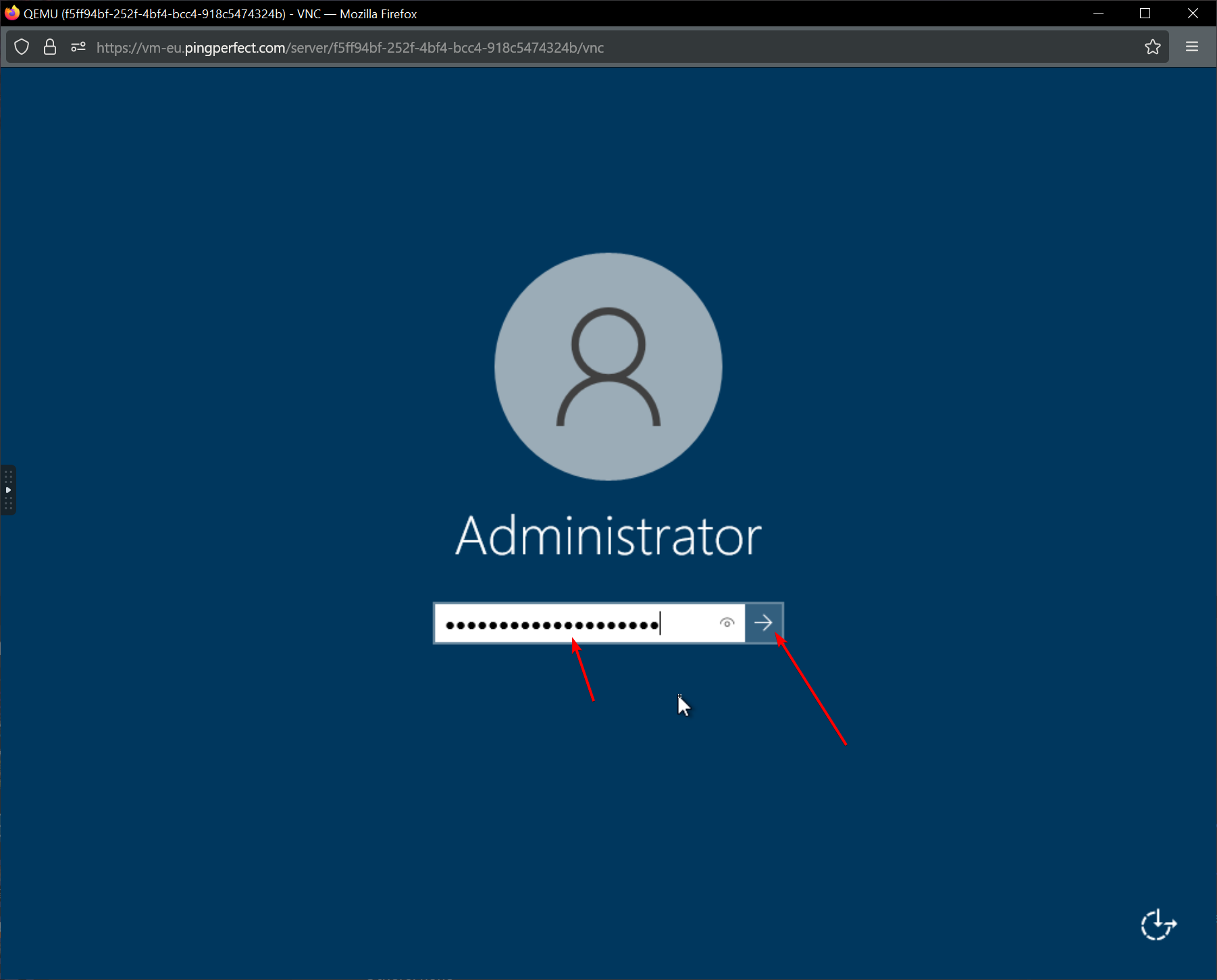Open site permissions icon in address bar
The width and height of the screenshot is (1217, 980).
(x=78, y=47)
